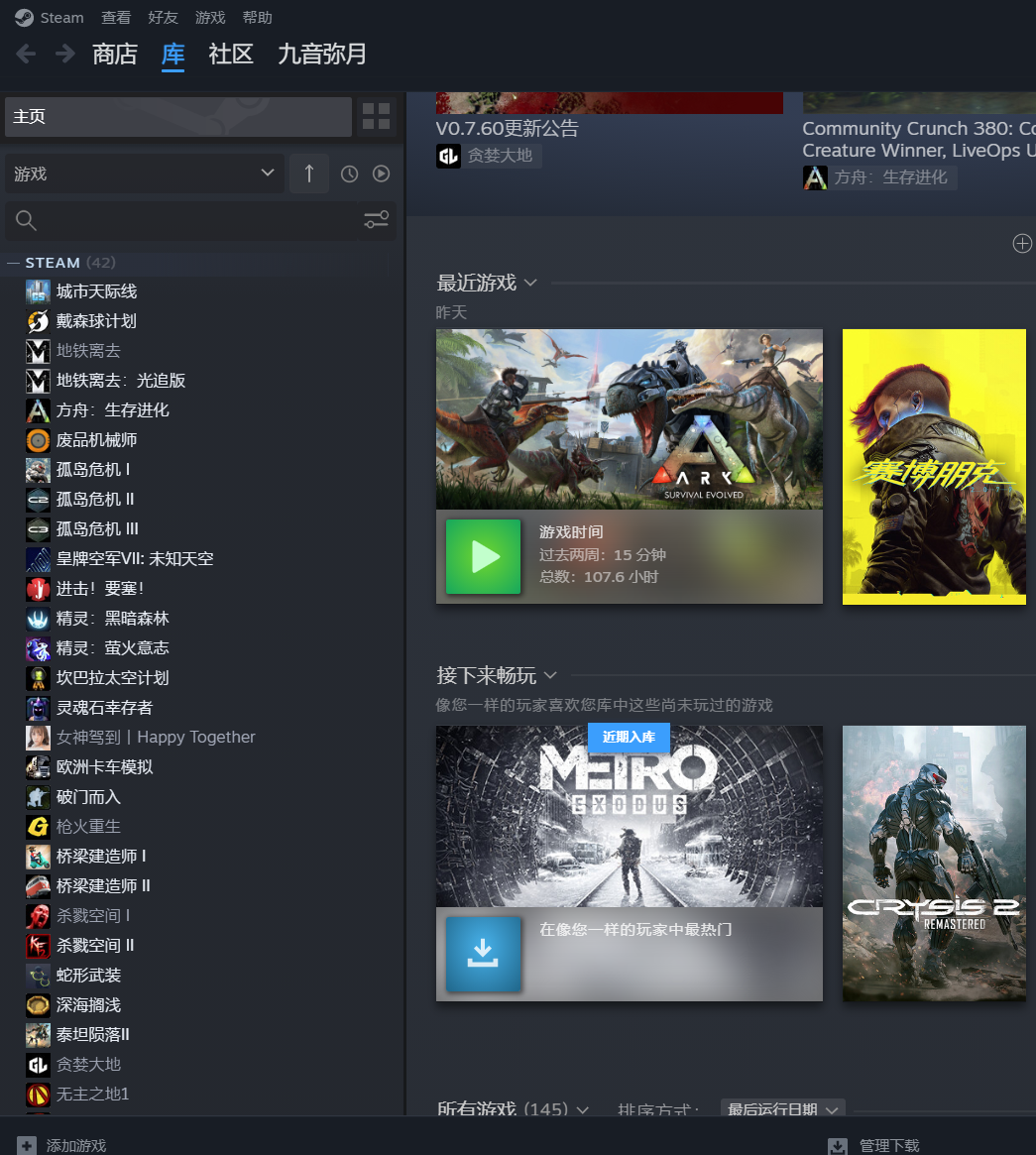Select 地铁离去：光追版 in the game list
This screenshot has height=1155, width=1036.
121,381
